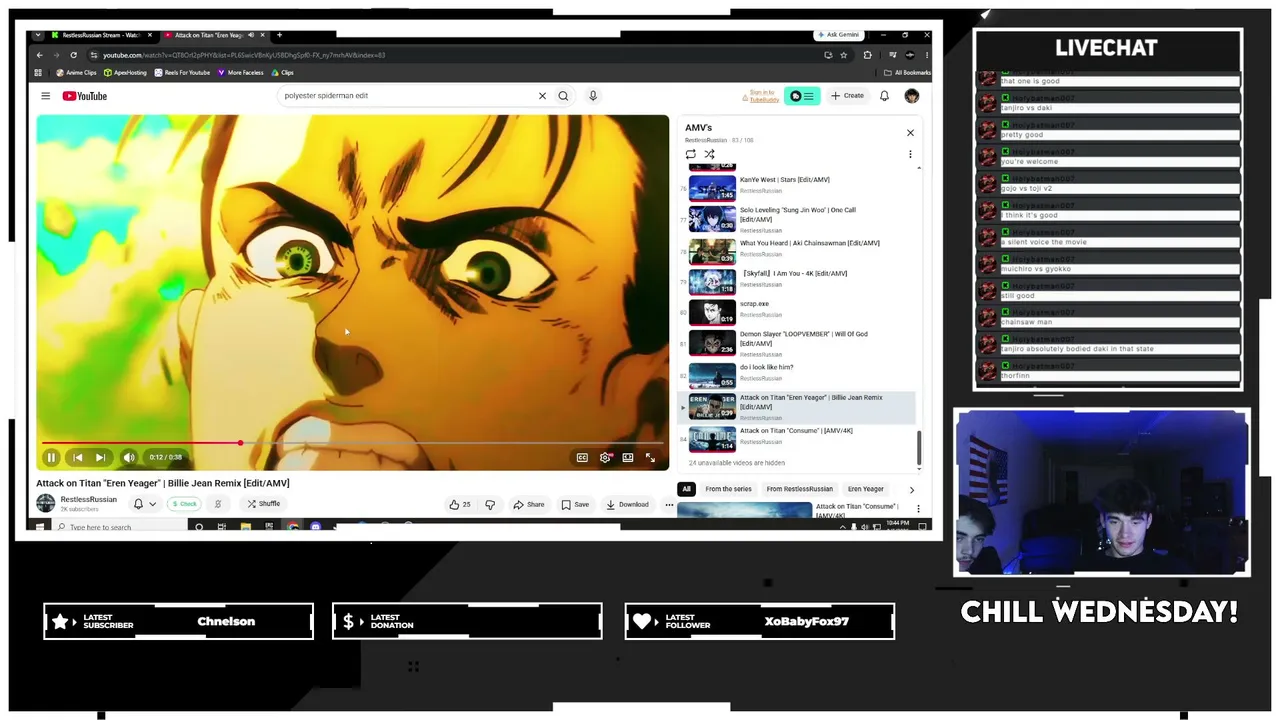Play the scrap.exe playlist video
The width and height of the screenshot is (1280, 720).
(x=796, y=310)
